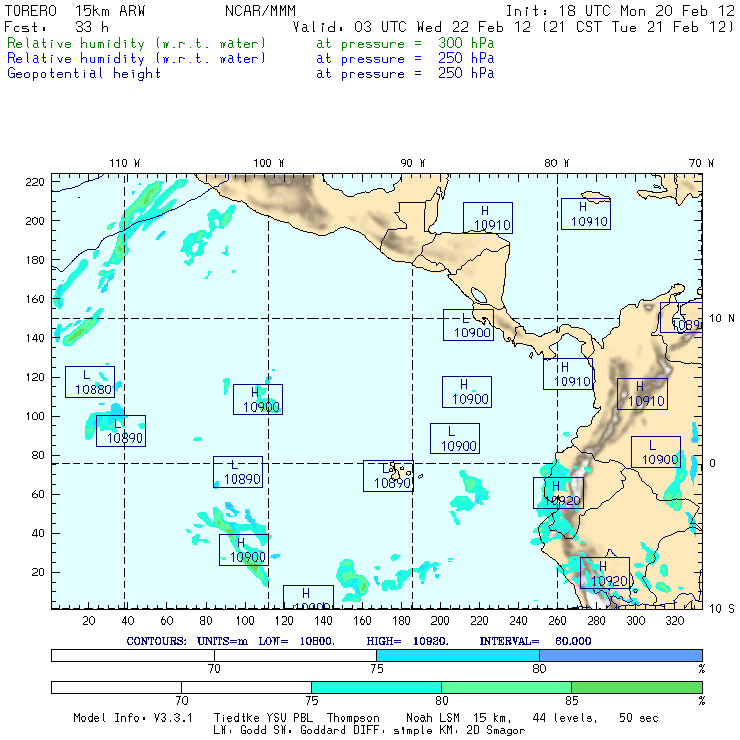The image size is (740, 740).
Task: Click the y-axis tick label "220"
Action: coord(35,182)
